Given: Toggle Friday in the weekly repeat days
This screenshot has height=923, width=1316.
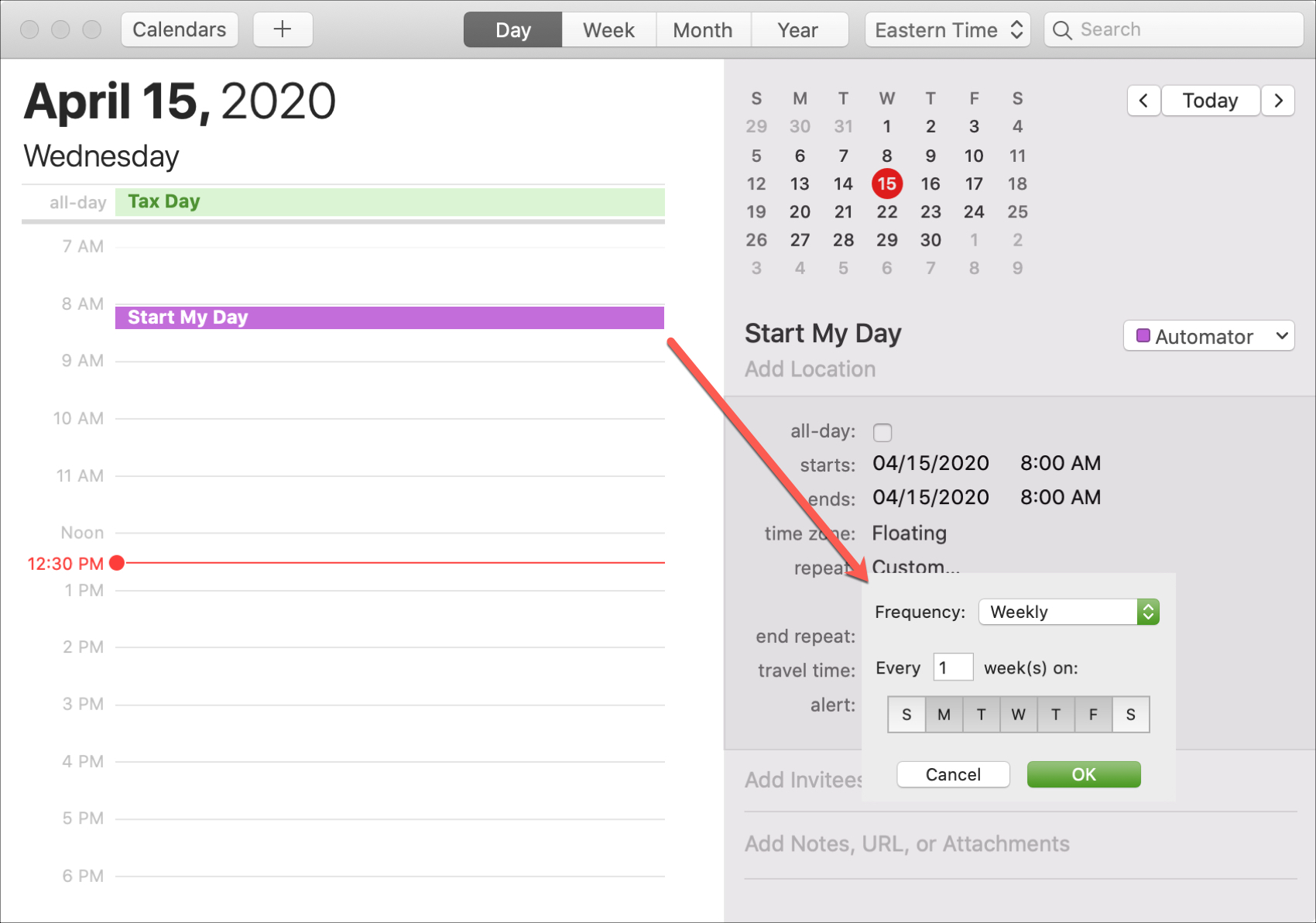Looking at the screenshot, I should tap(1093, 714).
